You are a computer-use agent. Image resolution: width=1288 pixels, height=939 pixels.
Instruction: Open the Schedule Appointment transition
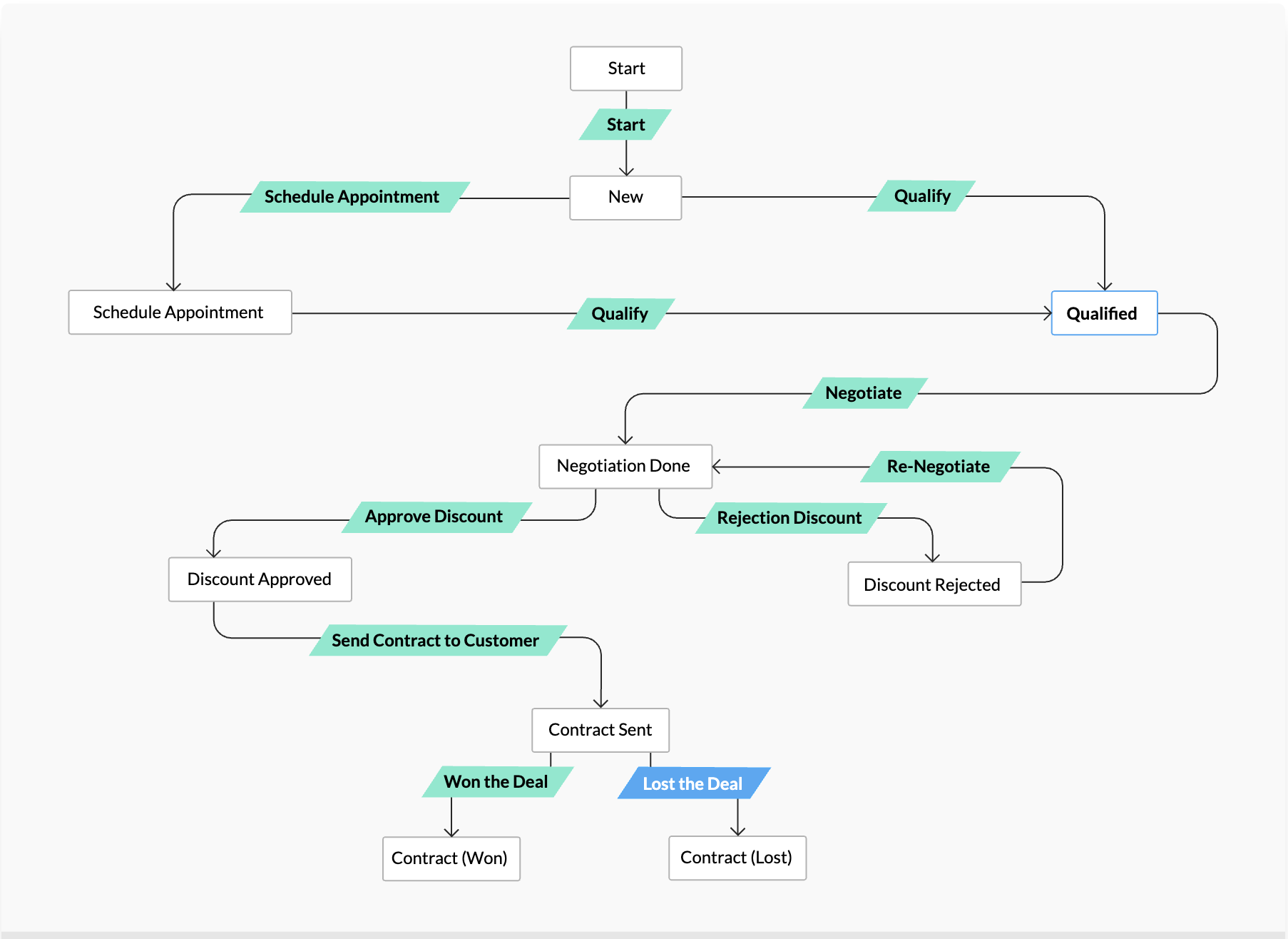click(x=352, y=196)
